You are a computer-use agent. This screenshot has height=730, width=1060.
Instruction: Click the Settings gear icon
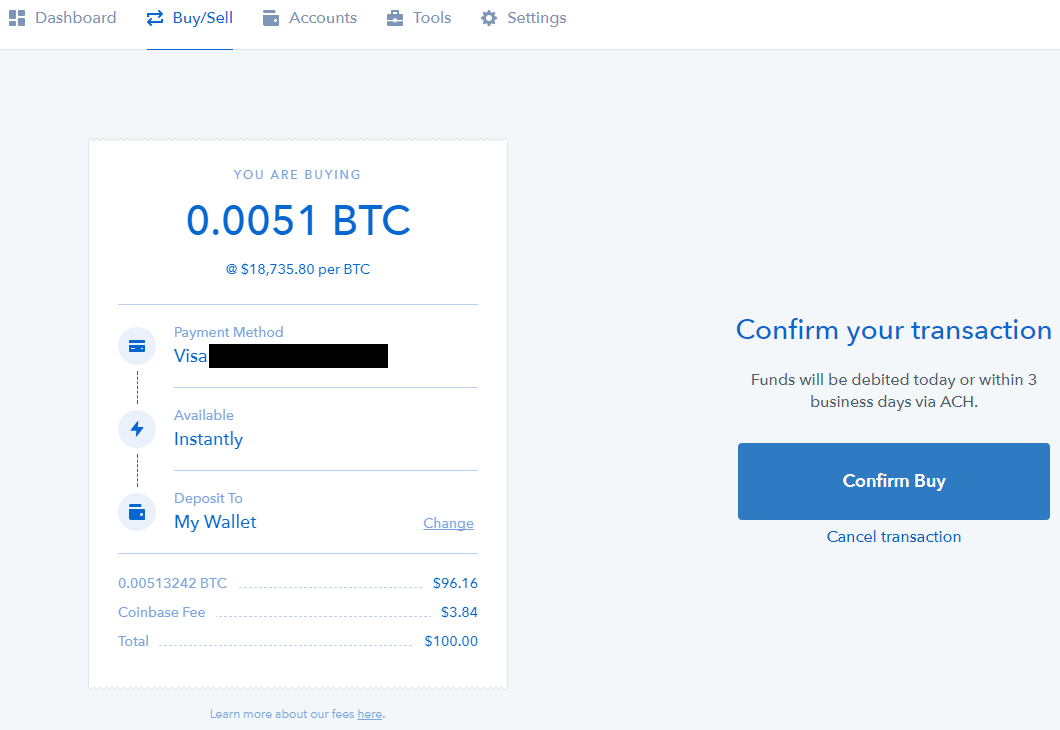tap(487, 17)
